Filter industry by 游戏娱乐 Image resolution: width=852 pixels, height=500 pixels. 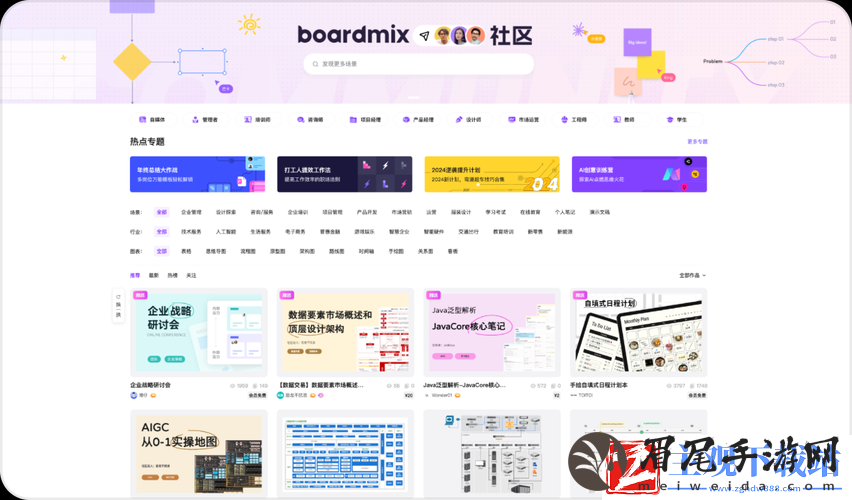[x=365, y=232]
